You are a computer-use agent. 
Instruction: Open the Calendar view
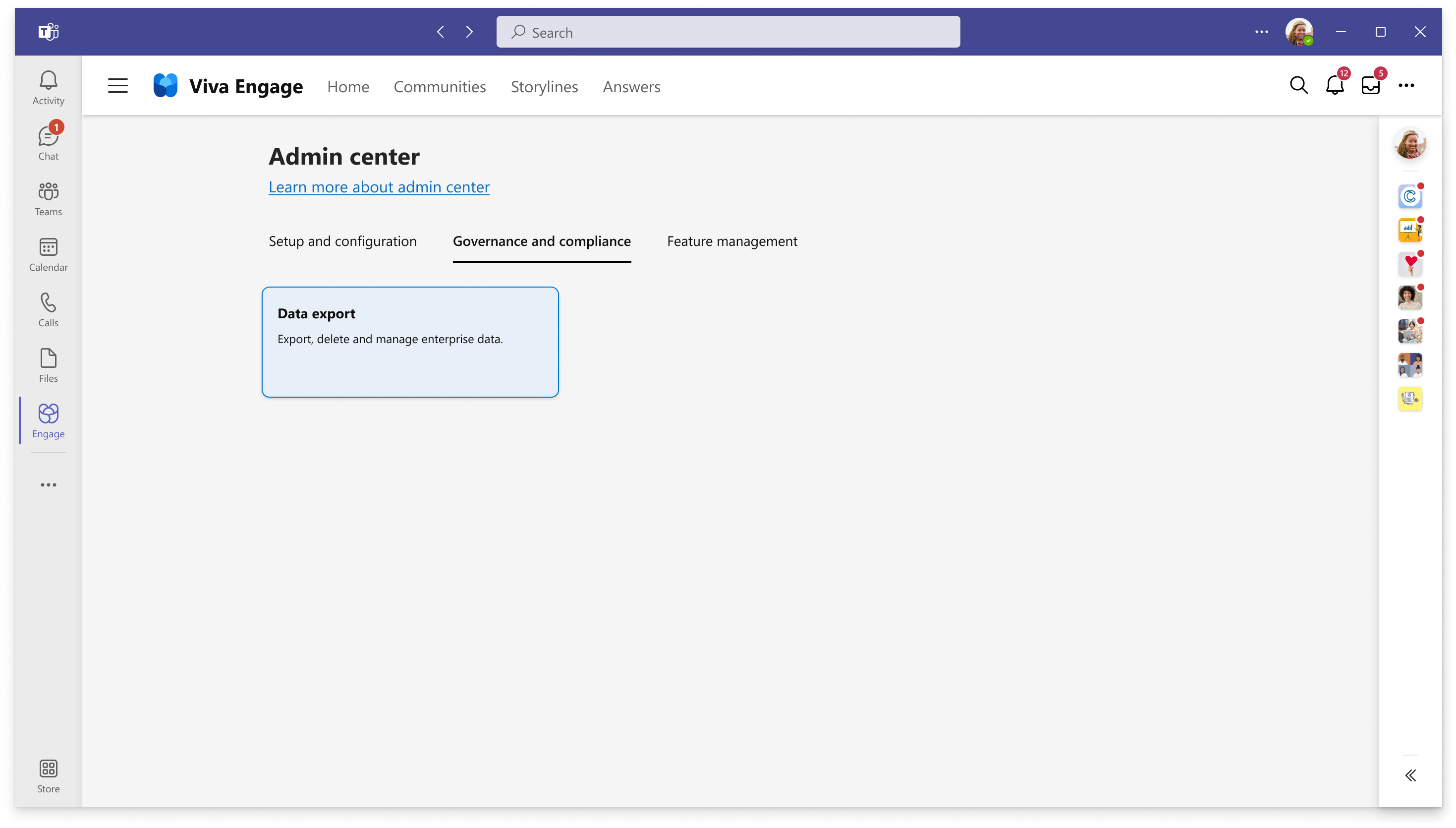[x=48, y=254]
